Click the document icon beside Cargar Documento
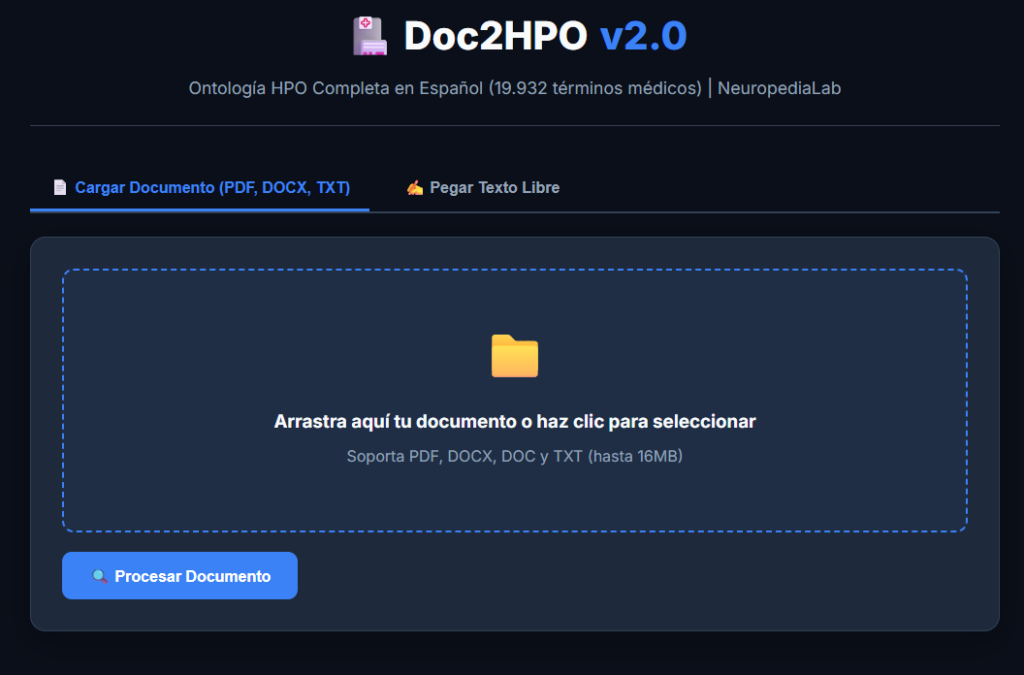Viewport: 1024px width, 675px height. (x=60, y=187)
